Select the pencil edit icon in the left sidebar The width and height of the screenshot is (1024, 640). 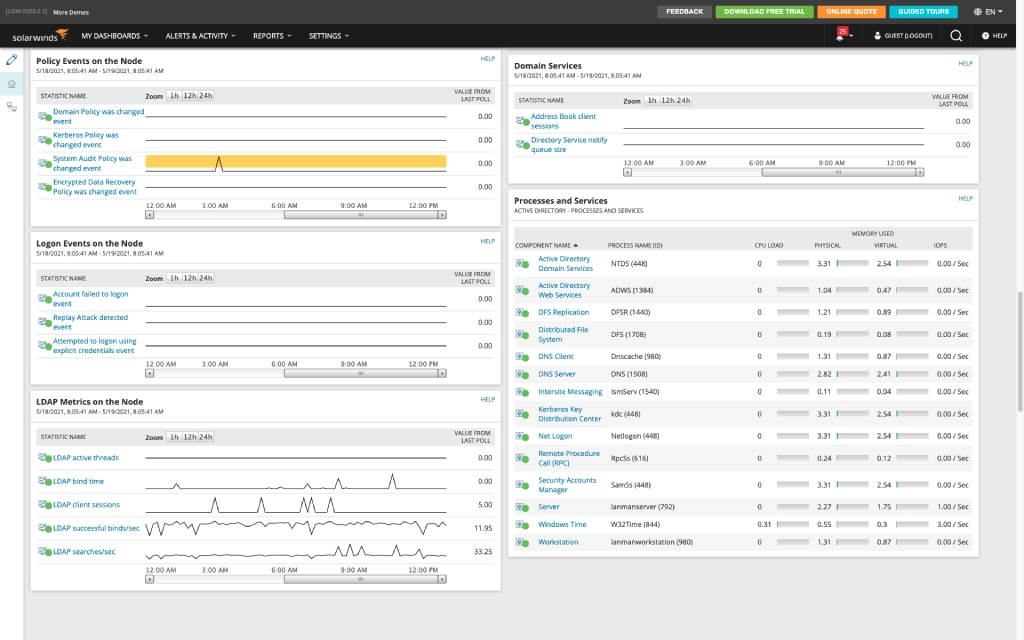(x=12, y=59)
